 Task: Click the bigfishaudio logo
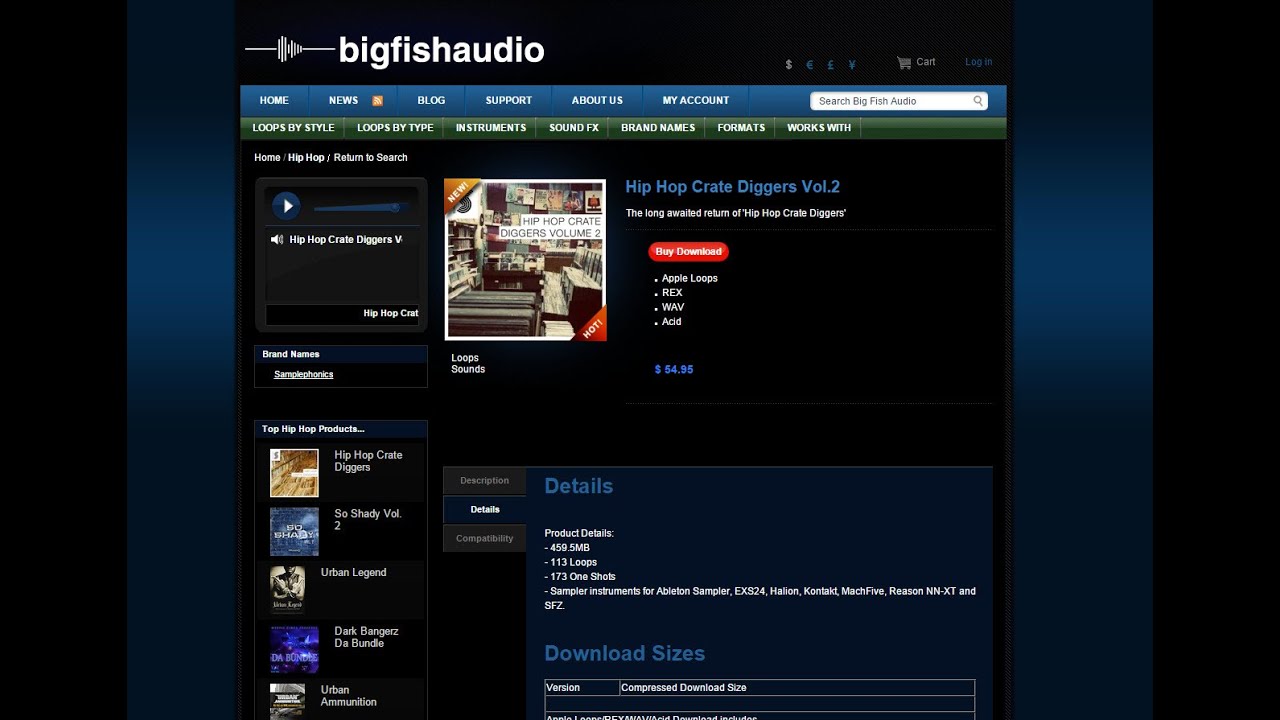395,50
